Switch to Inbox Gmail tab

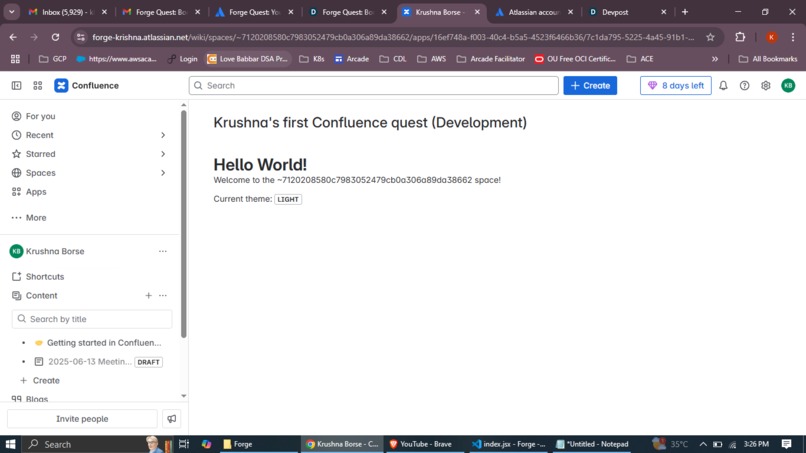pyautogui.click(x=67, y=12)
